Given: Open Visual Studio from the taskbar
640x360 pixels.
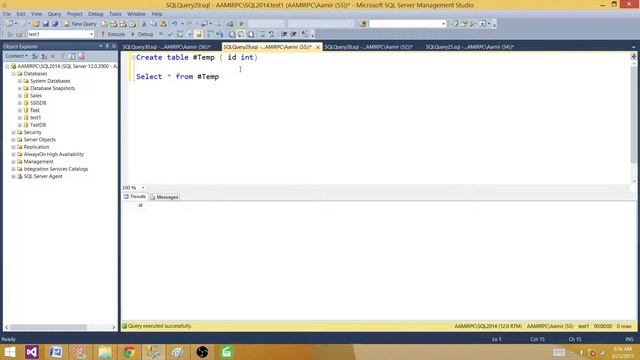Looking at the screenshot, I should pyautogui.click(x=32, y=352).
